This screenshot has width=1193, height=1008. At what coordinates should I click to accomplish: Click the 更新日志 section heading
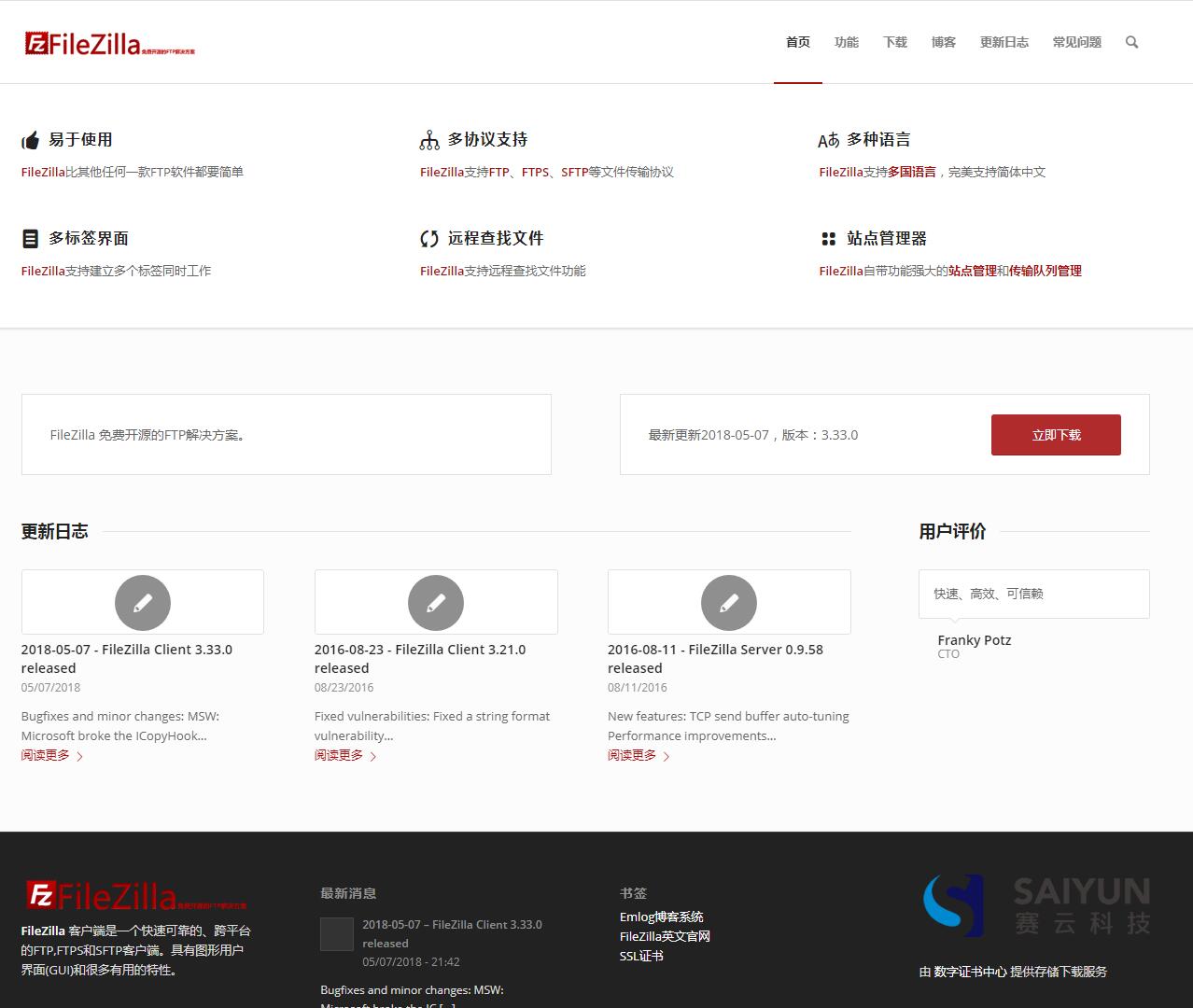(x=55, y=531)
